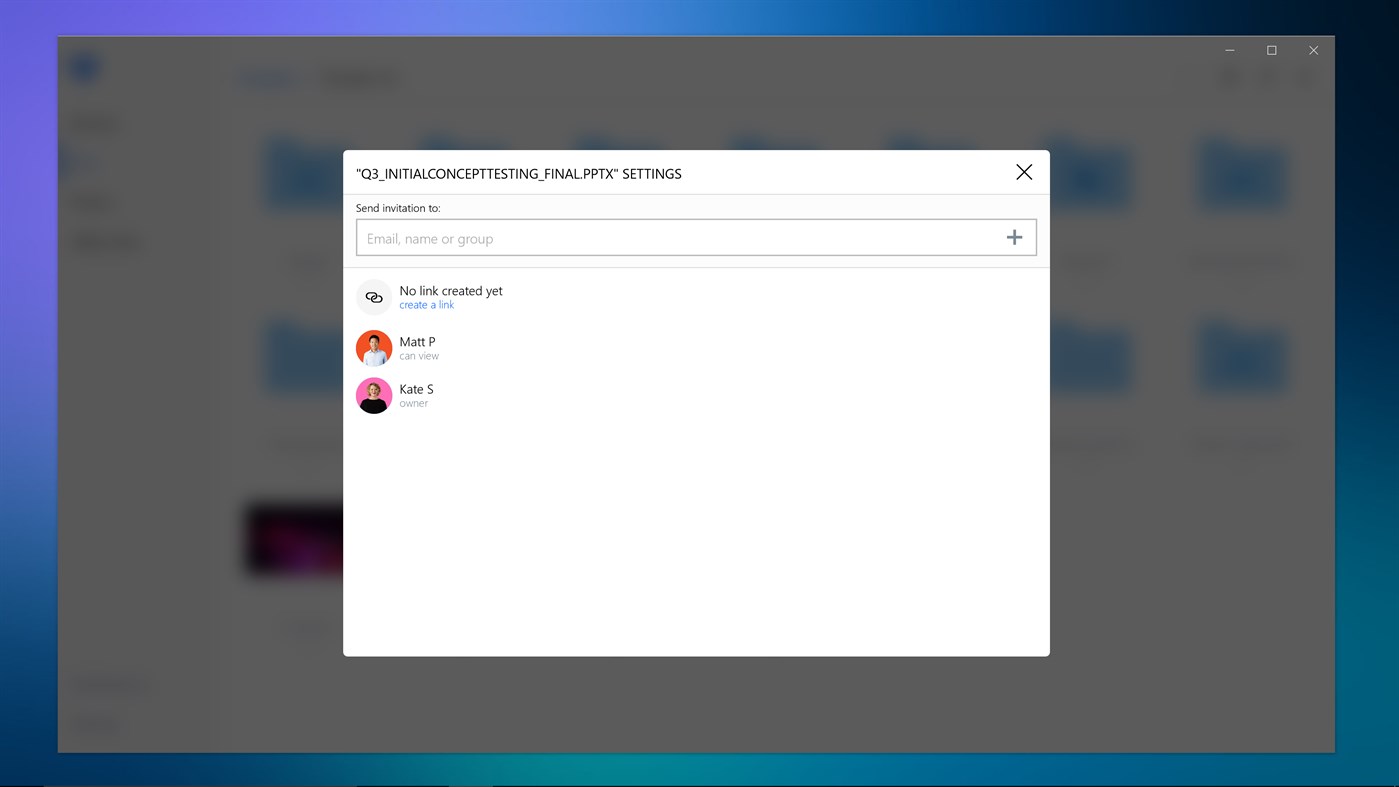
Task: Click the plus icon to add a recipient
Action: point(1014,237)
